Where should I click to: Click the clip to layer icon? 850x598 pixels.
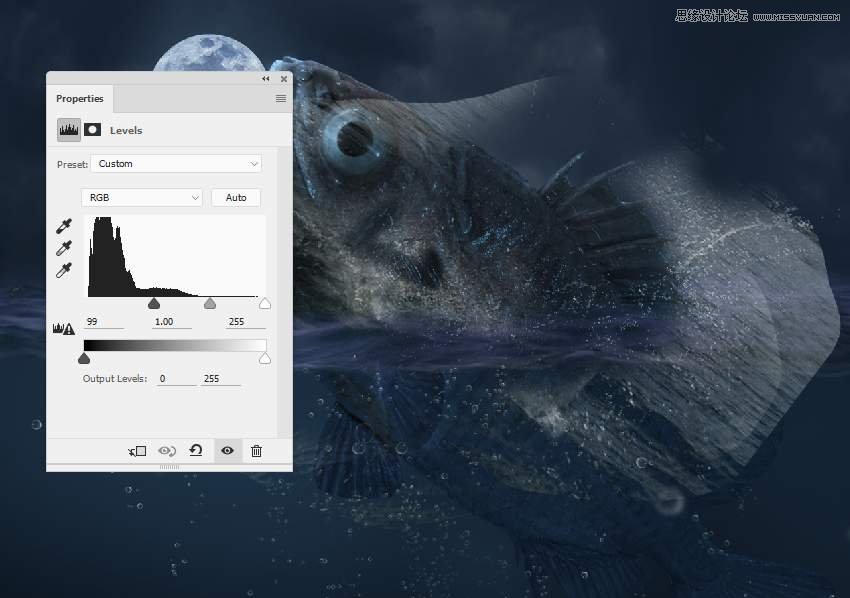137,451
